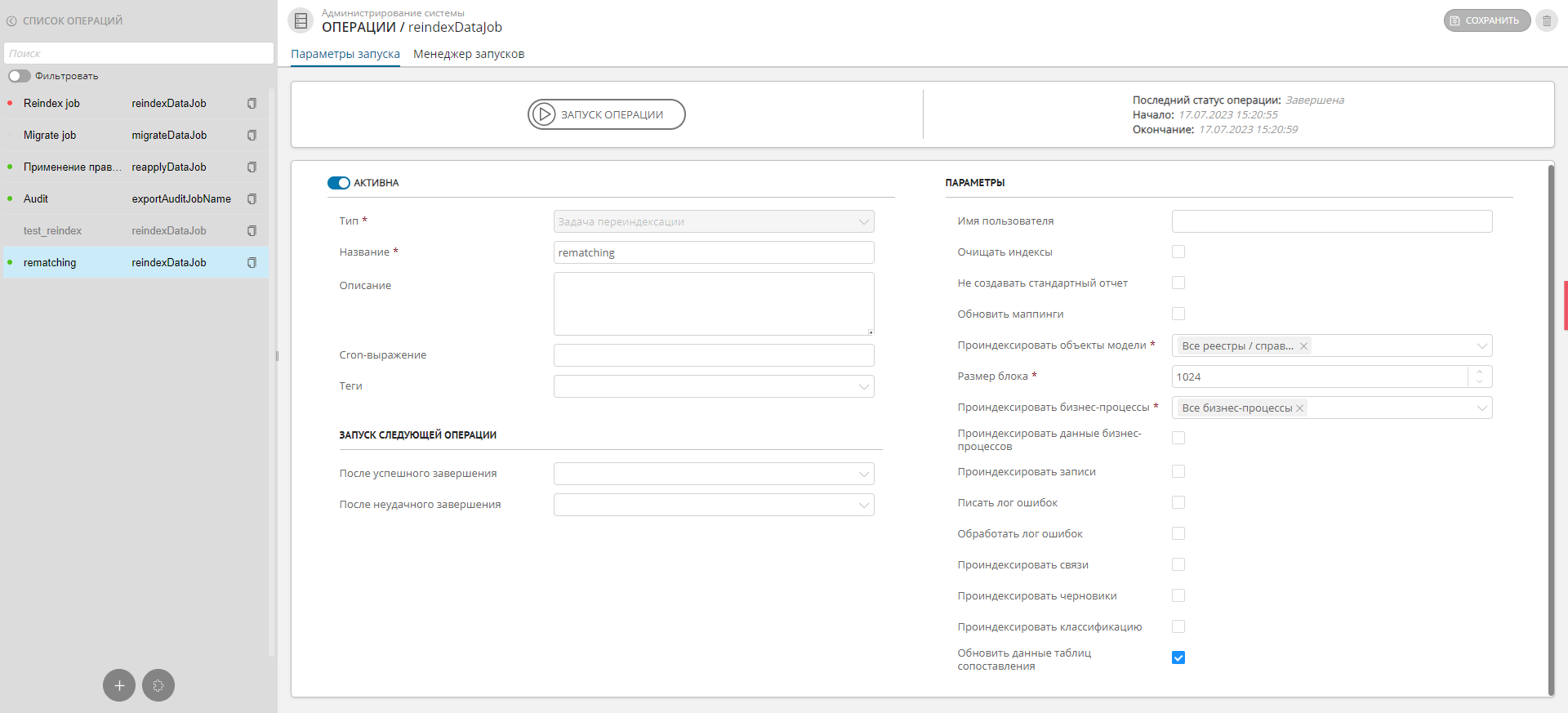1568x713 pixels.
Task: Check 'Очищать индексы' checkbox
Action: pyautogui.click(x=1178, y=252)
